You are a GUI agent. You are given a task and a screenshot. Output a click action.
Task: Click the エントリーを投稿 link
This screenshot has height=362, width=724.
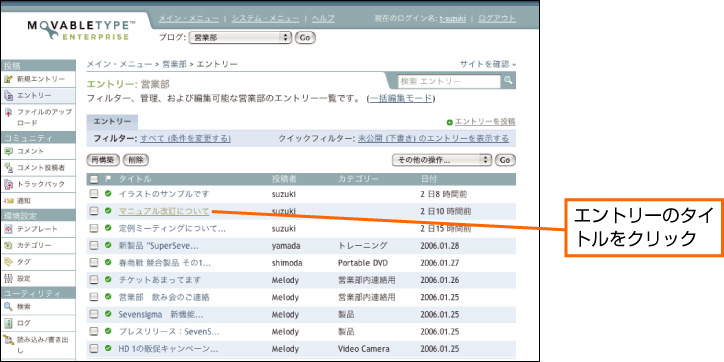click(x=485, y=121)
